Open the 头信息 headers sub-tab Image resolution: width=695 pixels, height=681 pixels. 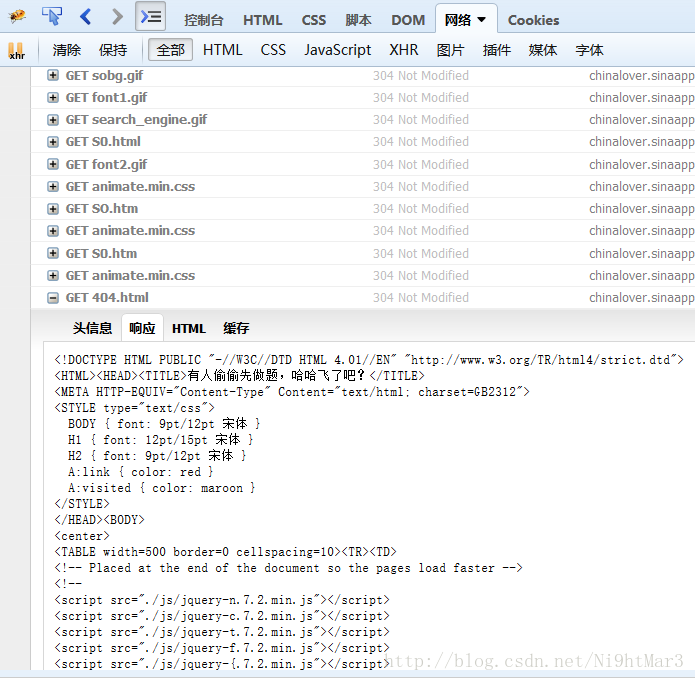click(x=92, y=329)
